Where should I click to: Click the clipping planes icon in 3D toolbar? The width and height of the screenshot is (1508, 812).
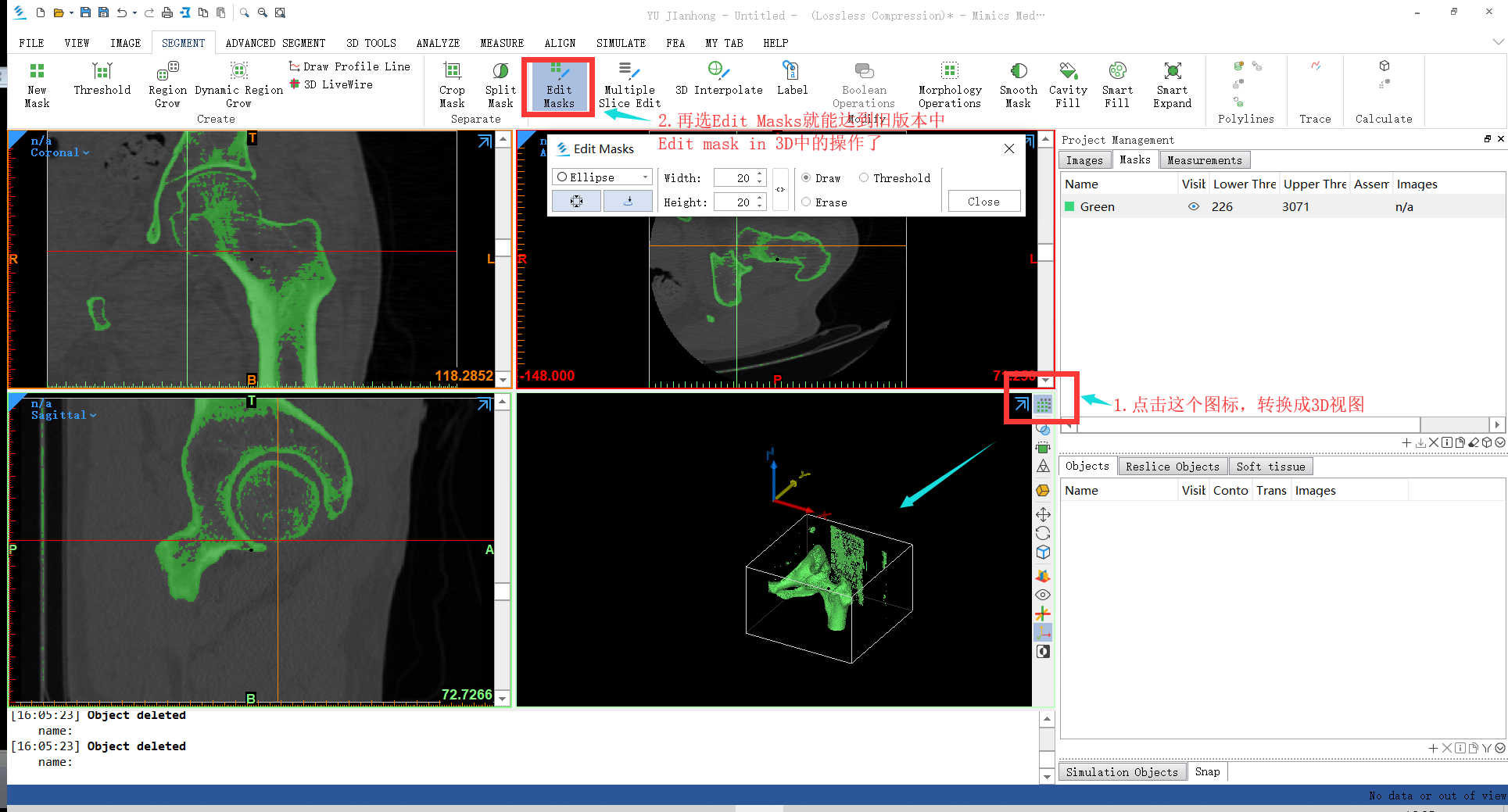tap(1043, 576)
